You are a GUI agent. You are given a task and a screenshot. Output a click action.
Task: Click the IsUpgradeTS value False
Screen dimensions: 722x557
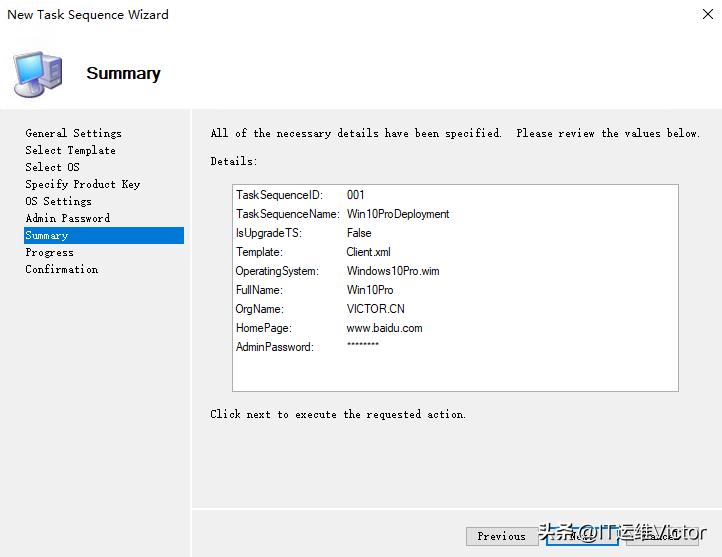pos(359,233)
